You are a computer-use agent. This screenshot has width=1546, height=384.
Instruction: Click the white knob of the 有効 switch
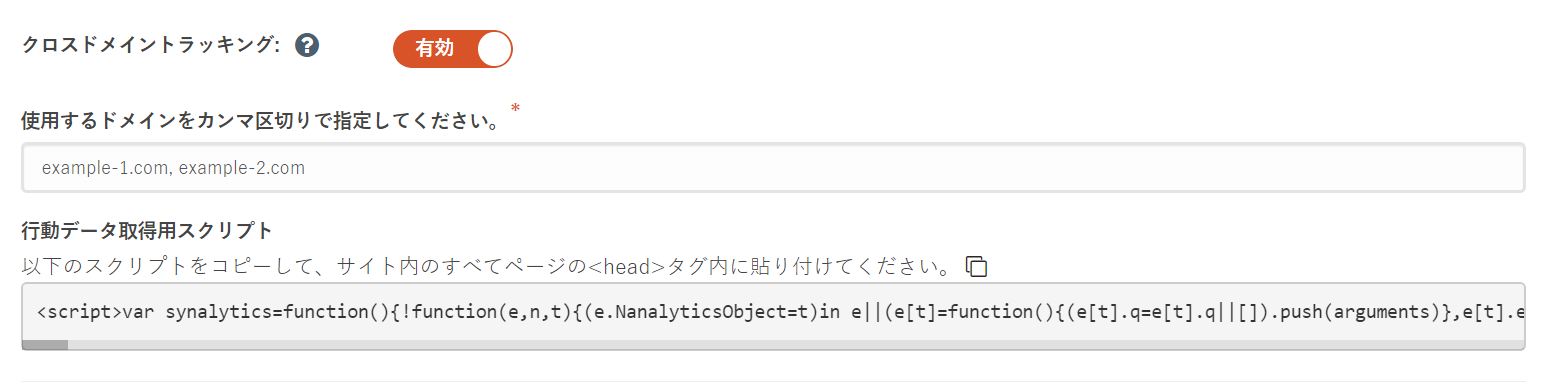[x=494, y=48]
